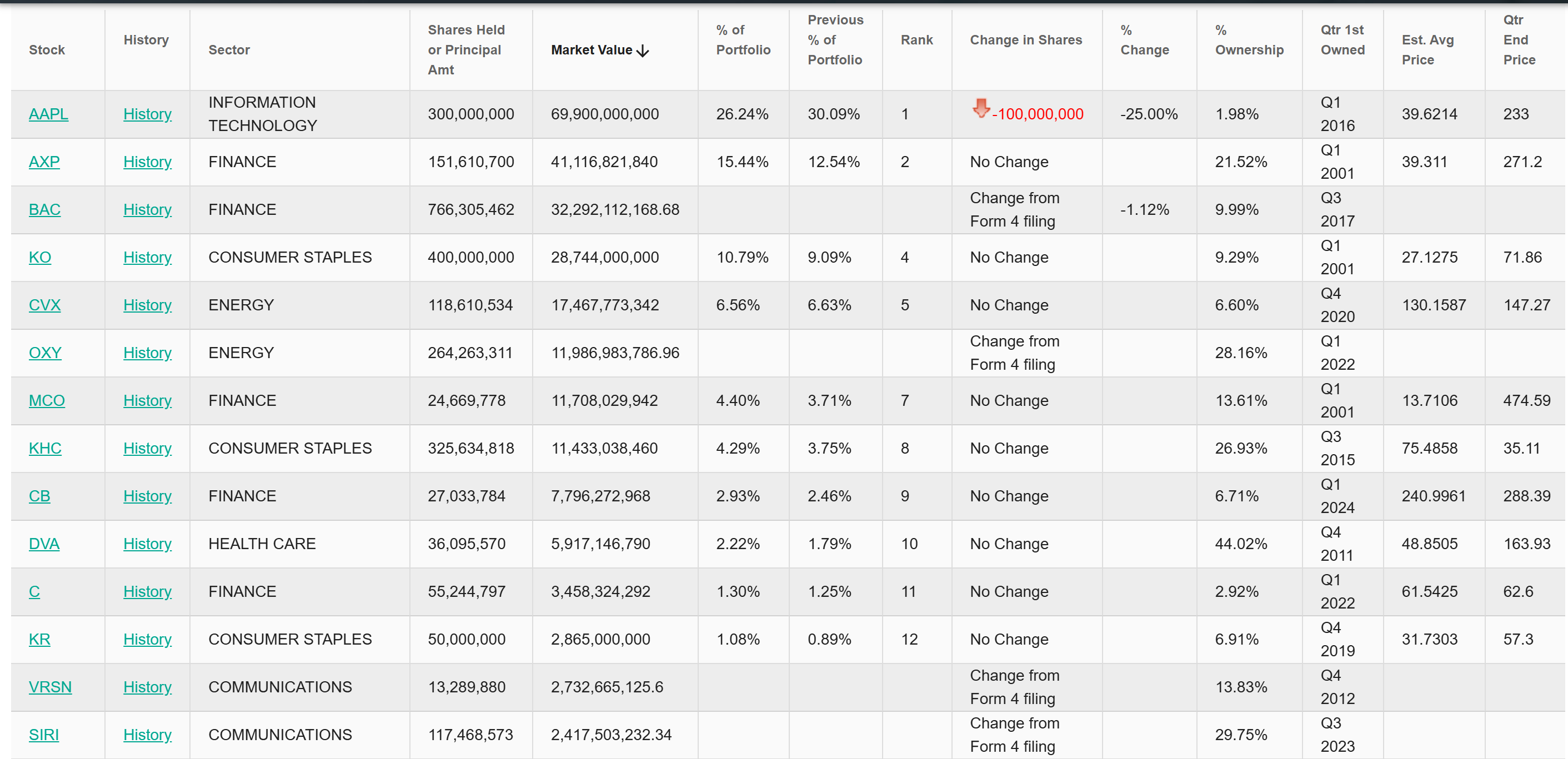Screen dimensions: 1568x759
Task: Click market value 28,744,000,000 cell
Action: (605, 258)
